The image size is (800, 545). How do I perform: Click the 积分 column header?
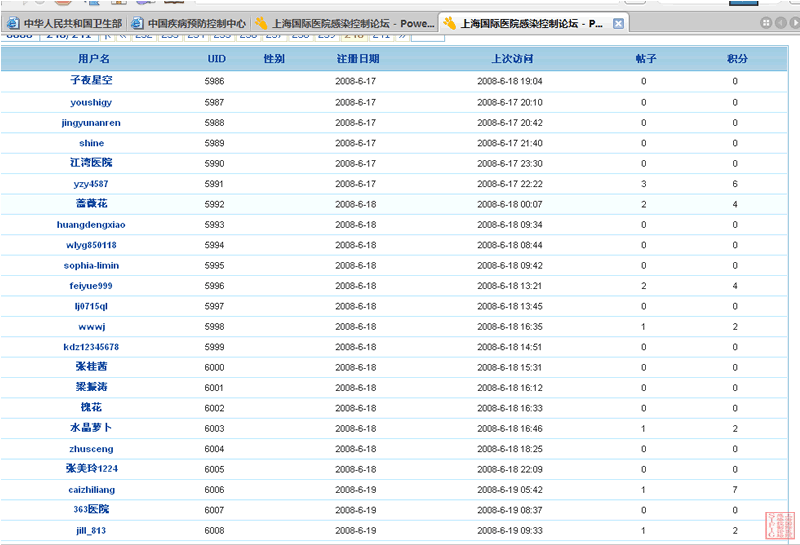[737, 60]
